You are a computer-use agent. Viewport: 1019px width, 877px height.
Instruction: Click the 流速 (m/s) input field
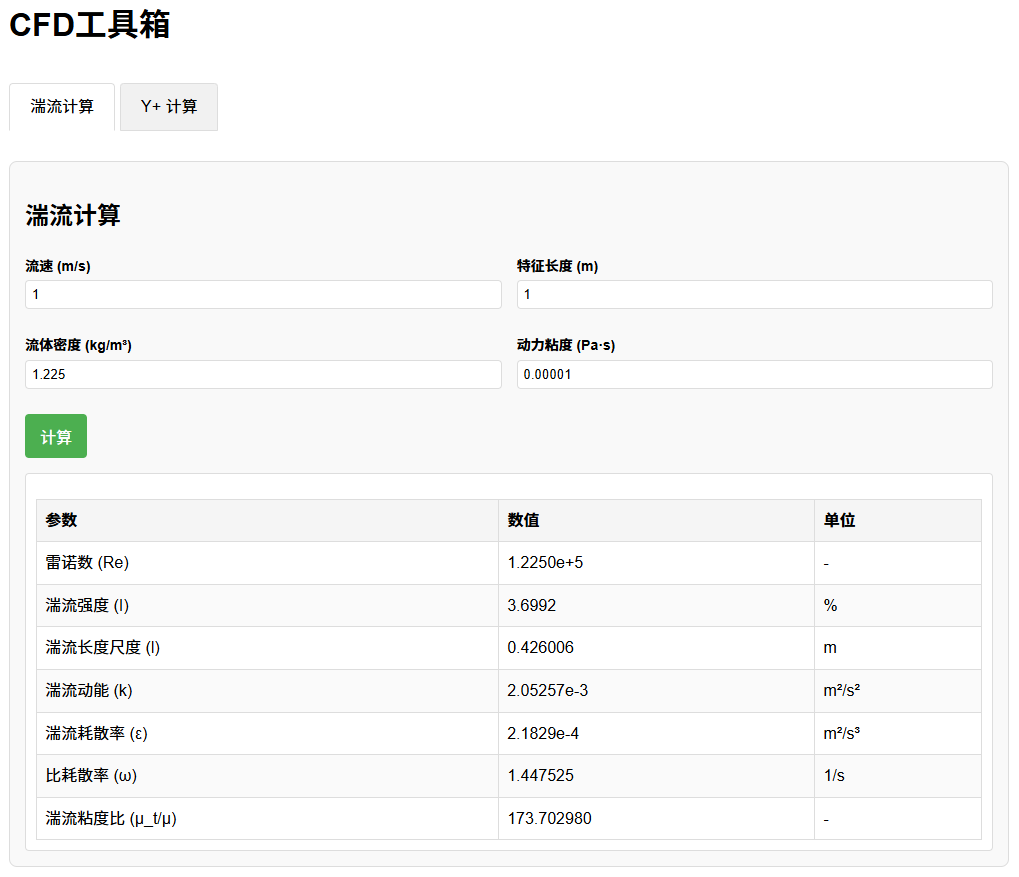(x=263, y=295)
